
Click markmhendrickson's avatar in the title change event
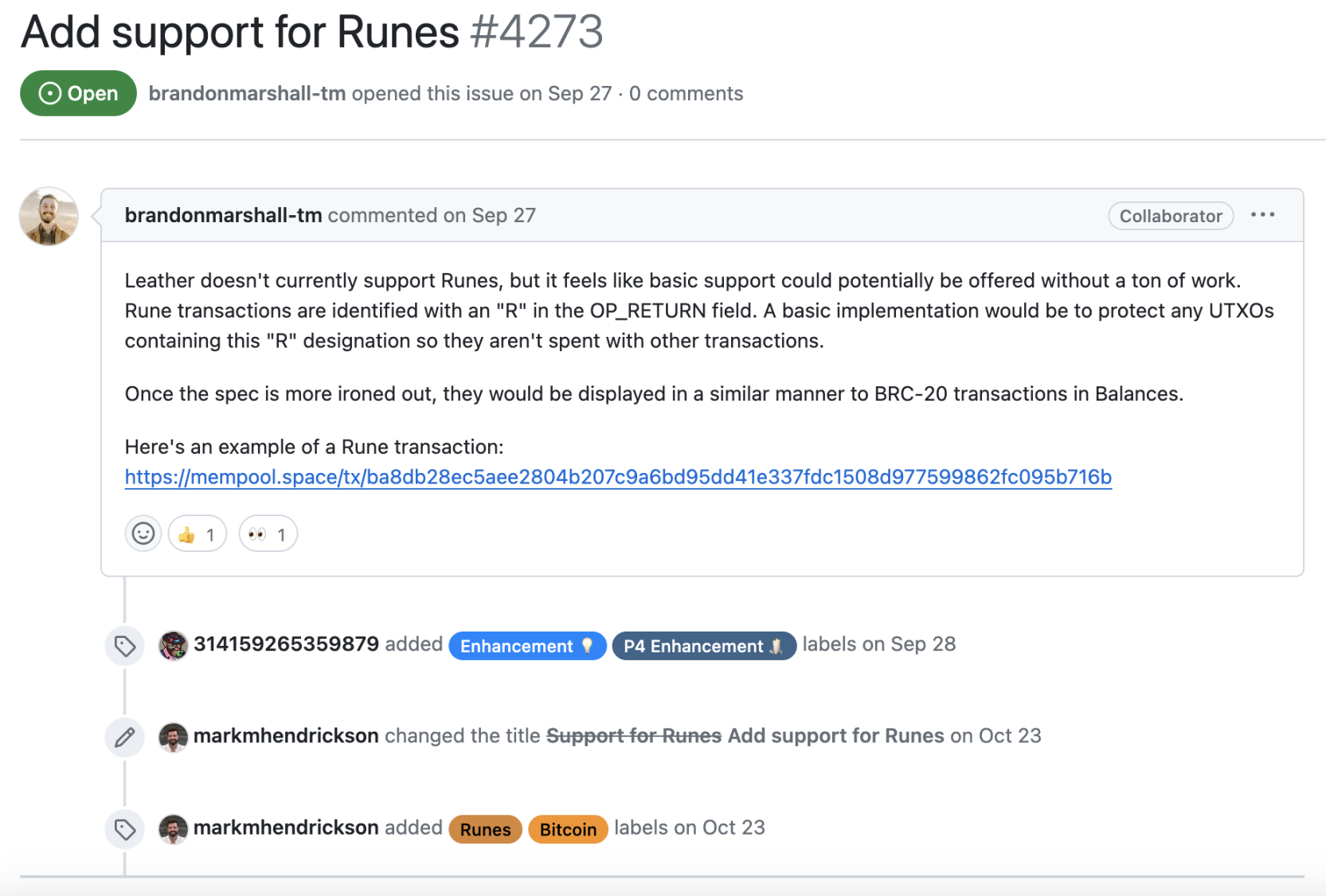(x=173, y=737)
